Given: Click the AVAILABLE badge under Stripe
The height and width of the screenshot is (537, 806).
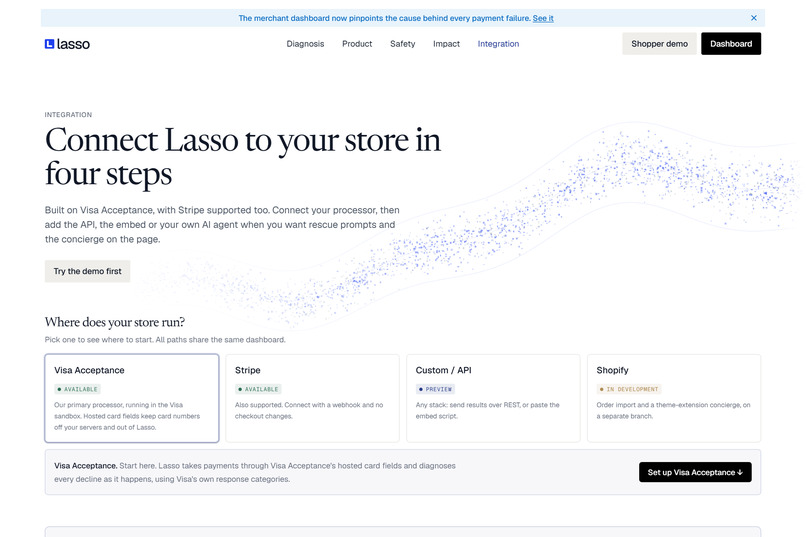Looking at the screenshot, I should [x=258, y=389].
